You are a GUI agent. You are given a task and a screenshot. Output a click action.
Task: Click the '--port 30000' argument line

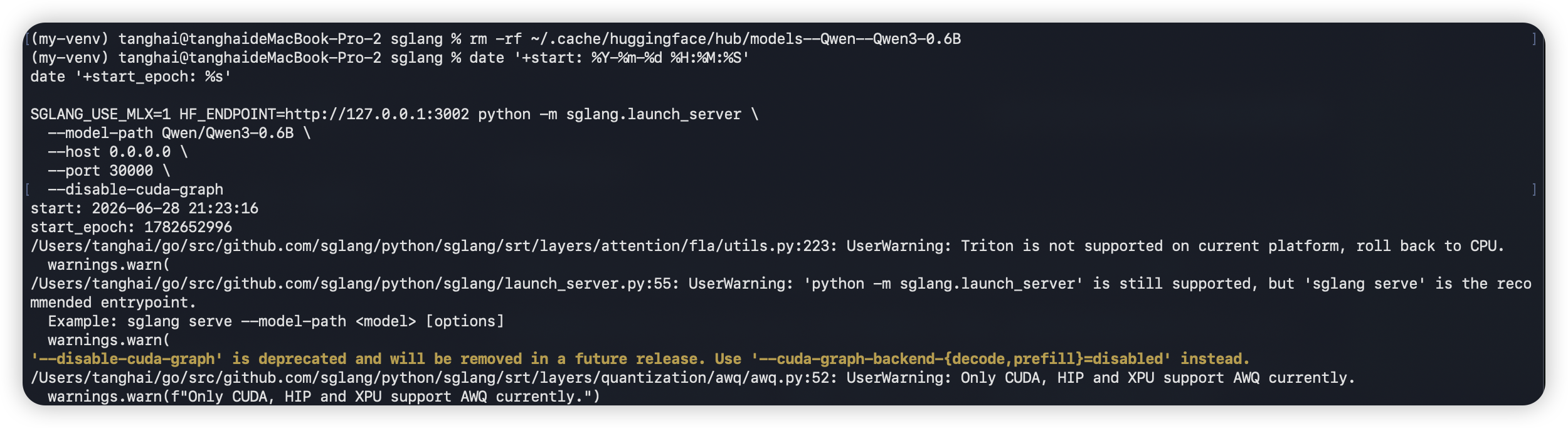click(x=109, y=171)
